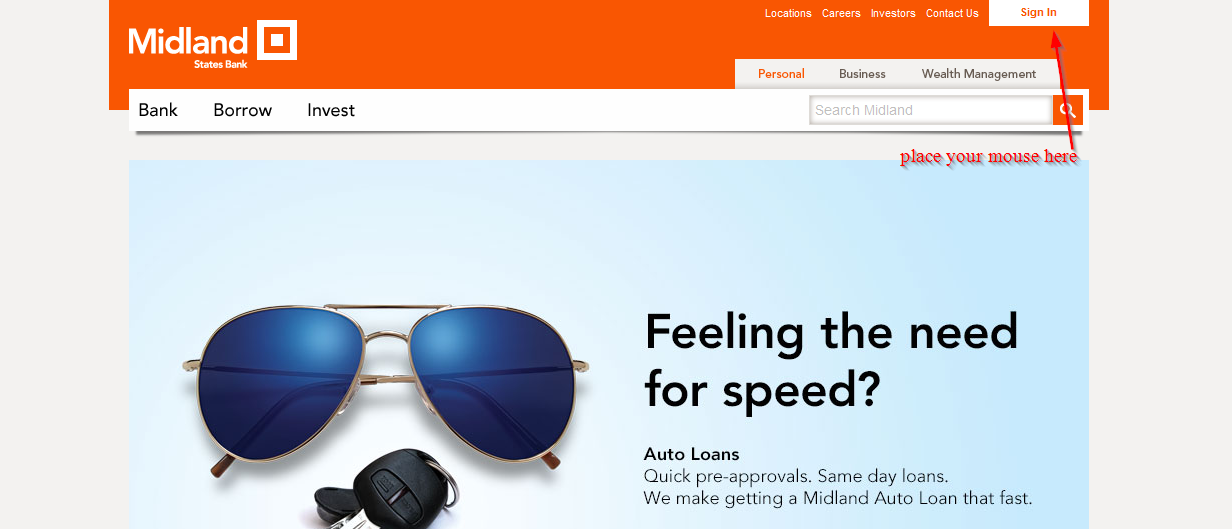Screen dimensions: 1232x529
Task: Click the 'Quick pre-approvals. Same day loans.' text
Action: pyautogui.click(x=796, y=476)
